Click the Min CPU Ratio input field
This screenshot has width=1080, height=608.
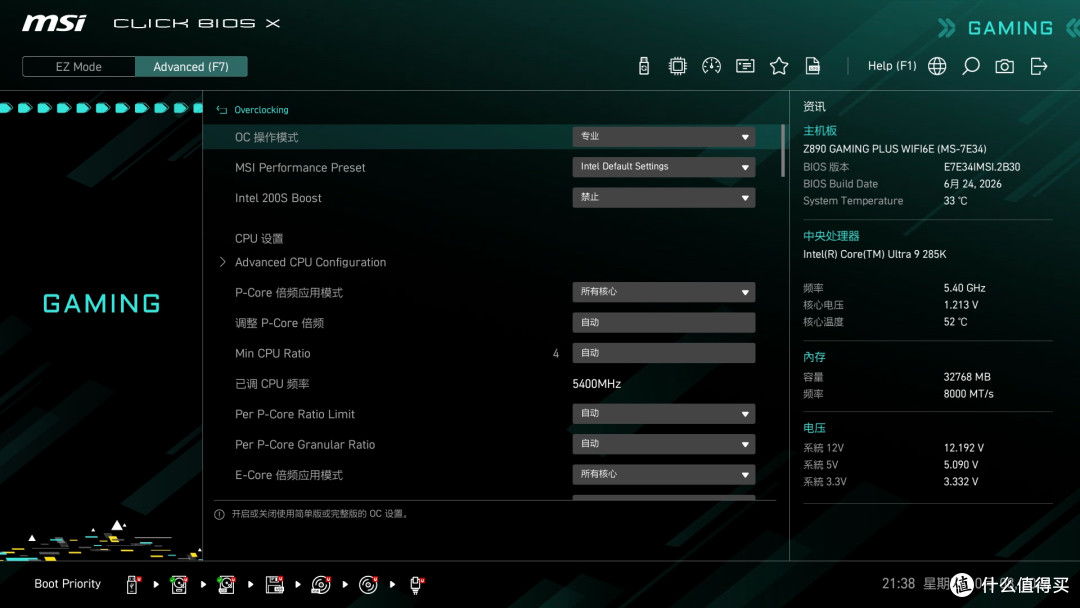pos(663,353)
